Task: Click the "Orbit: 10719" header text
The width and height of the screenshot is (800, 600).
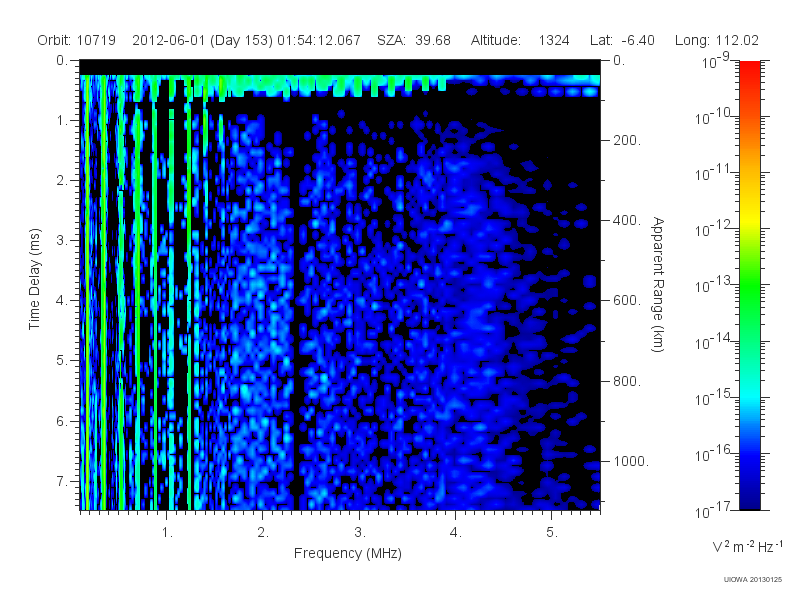Action: tap(77, 40)
